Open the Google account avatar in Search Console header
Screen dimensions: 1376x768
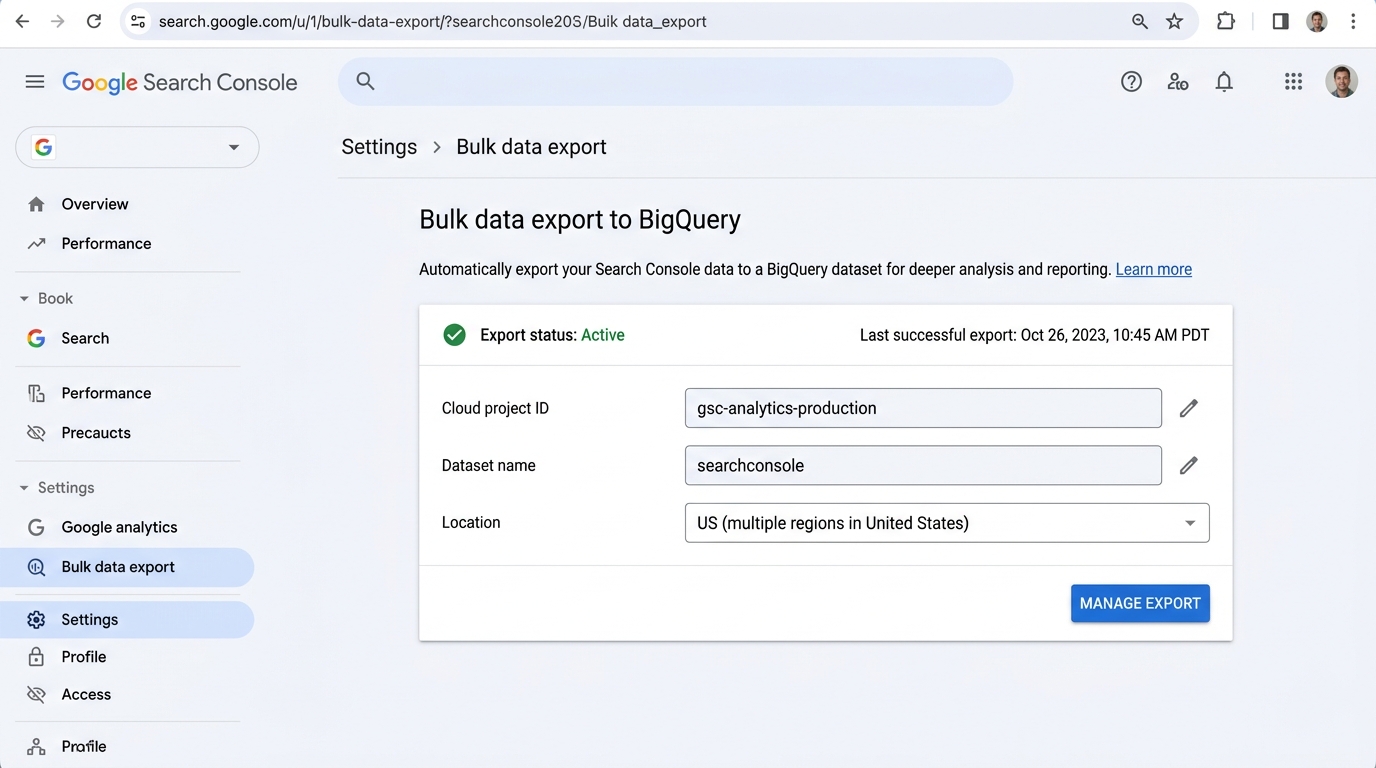pyautogui.click(x=1341, y=82)
